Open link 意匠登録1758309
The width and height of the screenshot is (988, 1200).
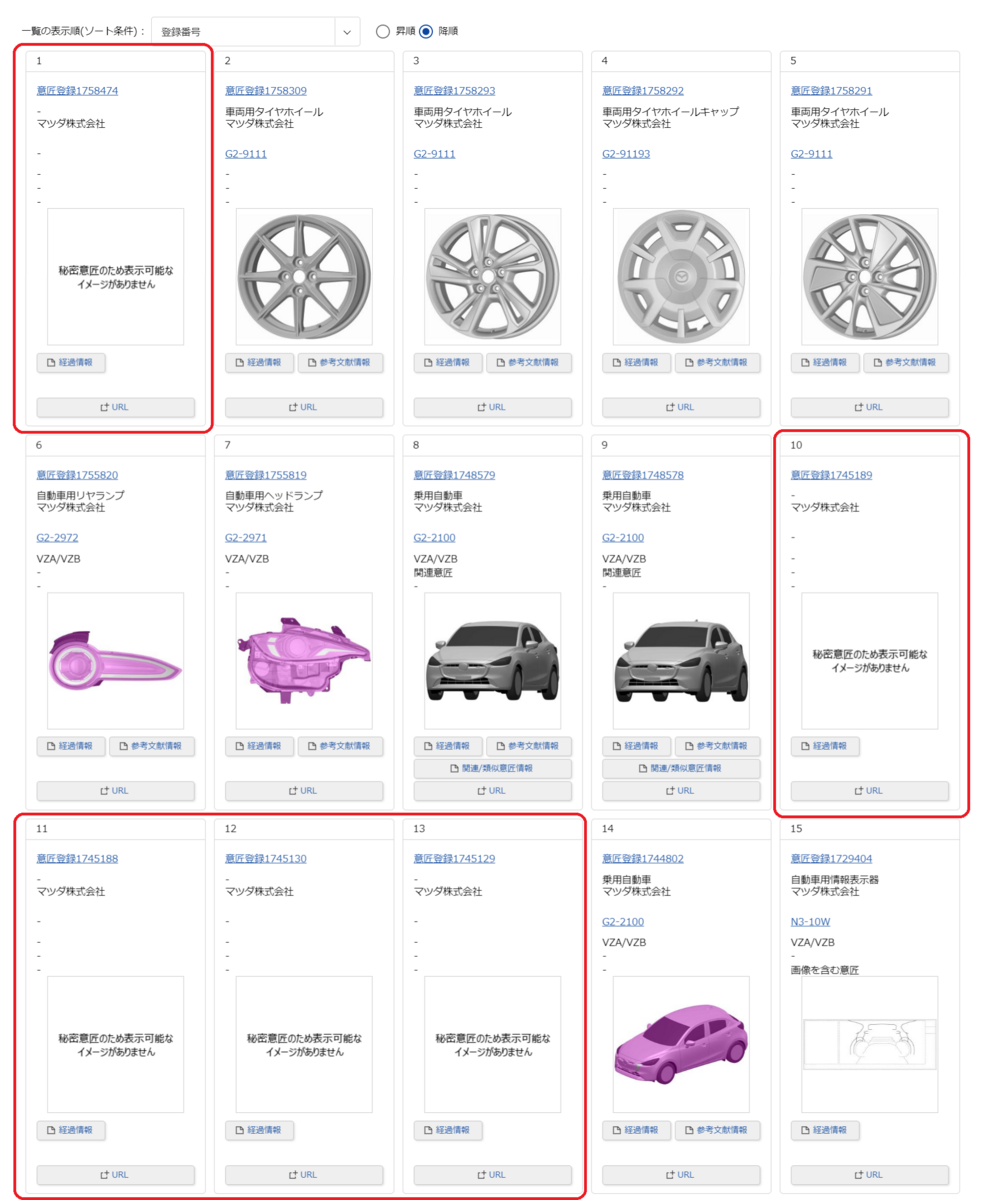coord(266,91)
